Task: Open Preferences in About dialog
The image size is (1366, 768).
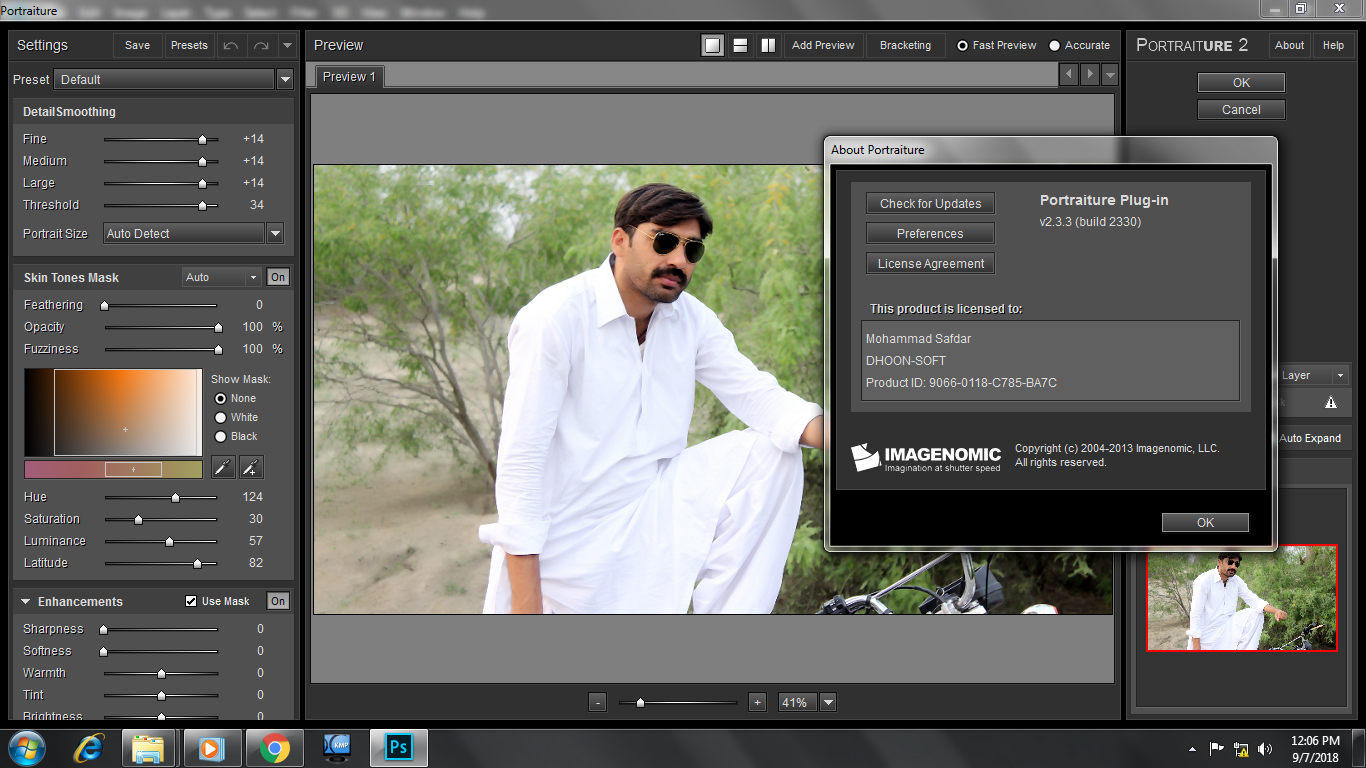Action: click(x=930, y=233)
